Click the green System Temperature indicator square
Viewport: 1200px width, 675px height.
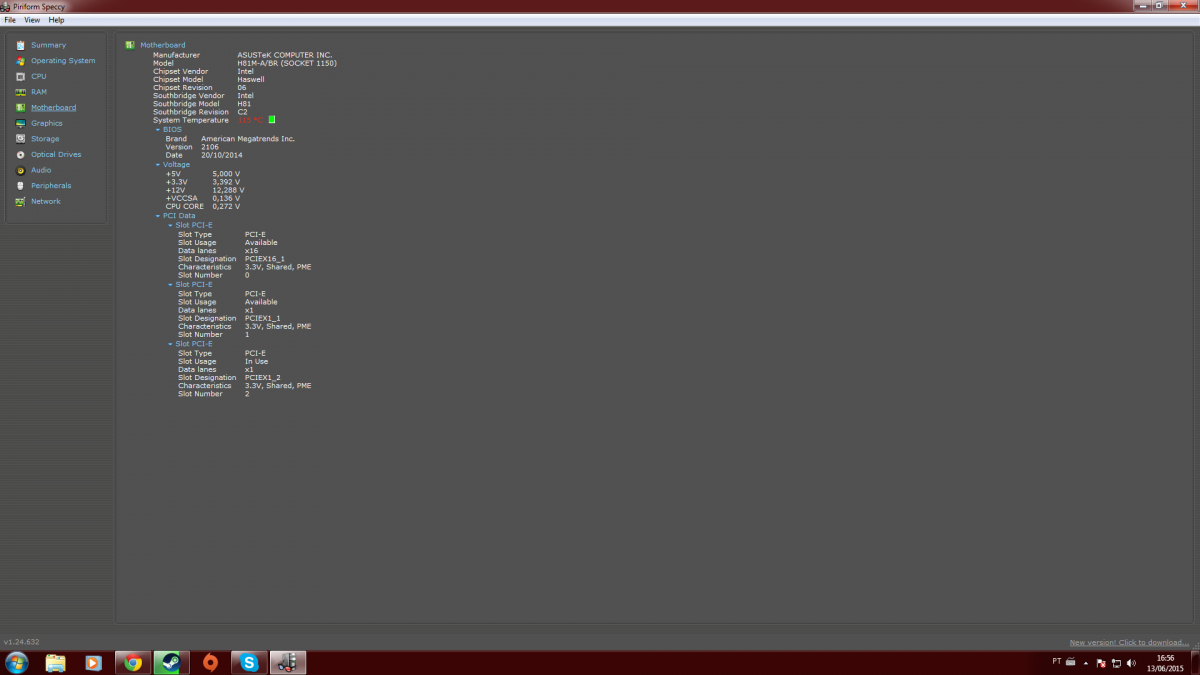tap(271, 120)
